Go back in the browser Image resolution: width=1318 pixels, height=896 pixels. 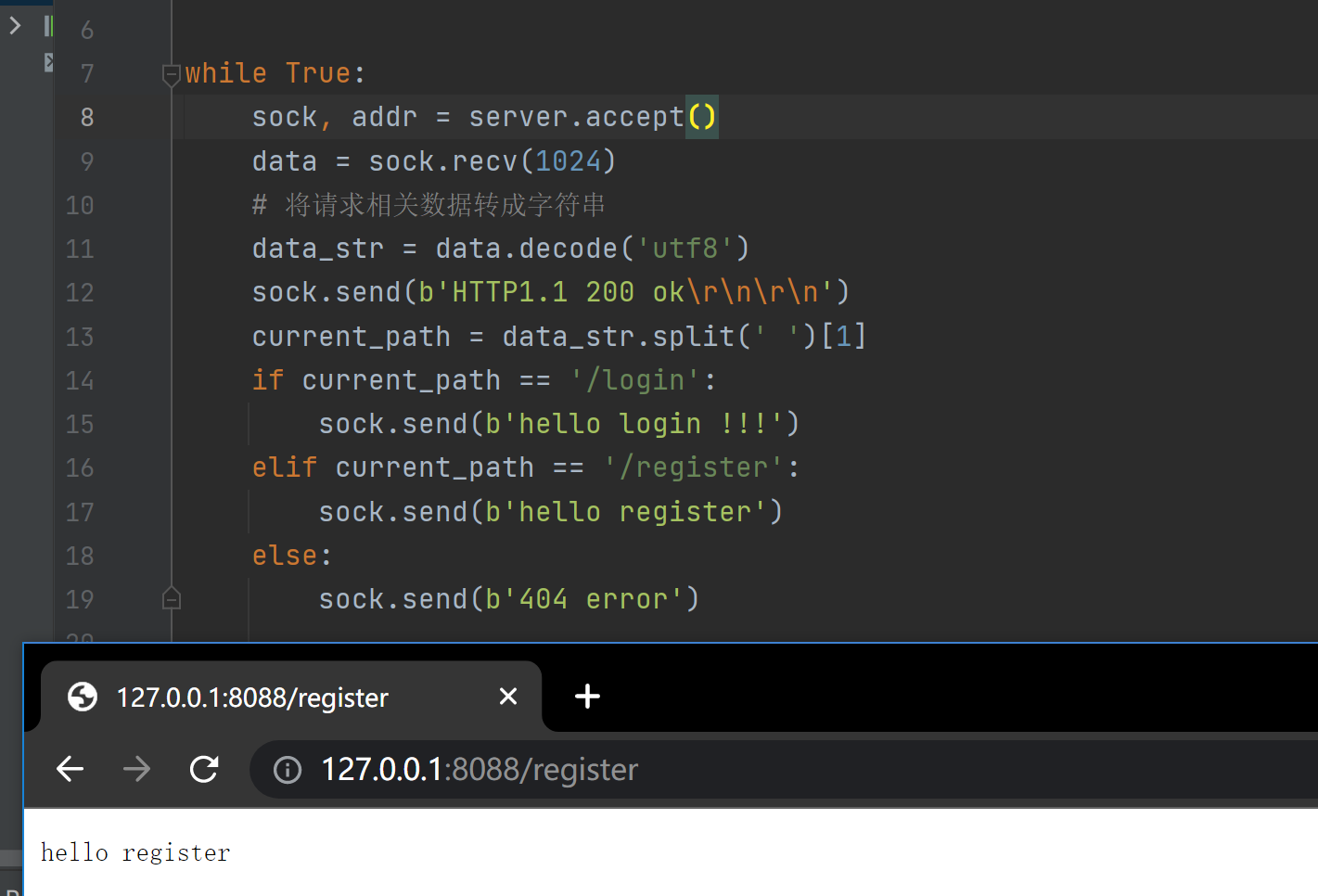70,769
